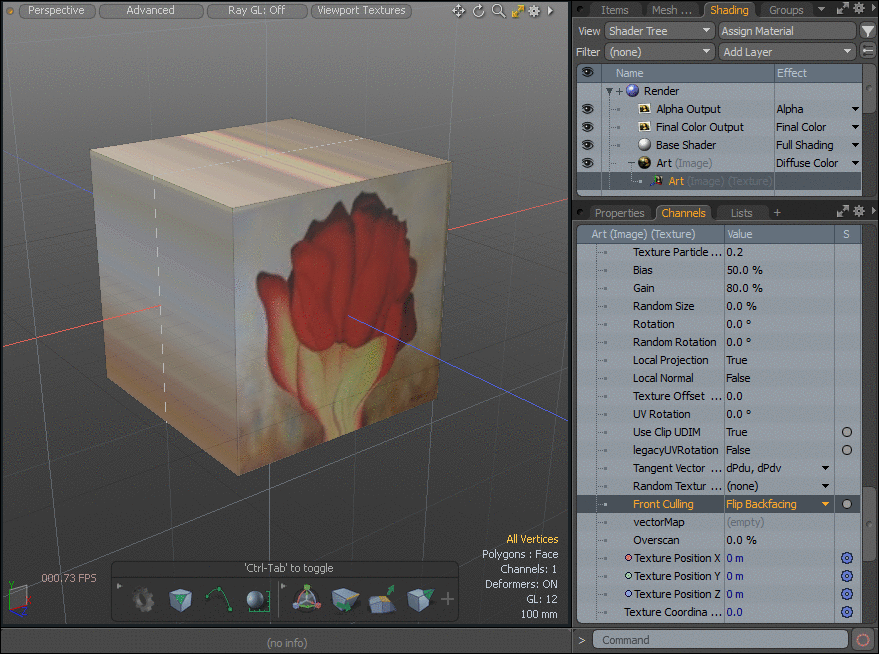Click the sphere primitive icon at the bottom
Screen dimensions: 879x654
tap(256, 598)
